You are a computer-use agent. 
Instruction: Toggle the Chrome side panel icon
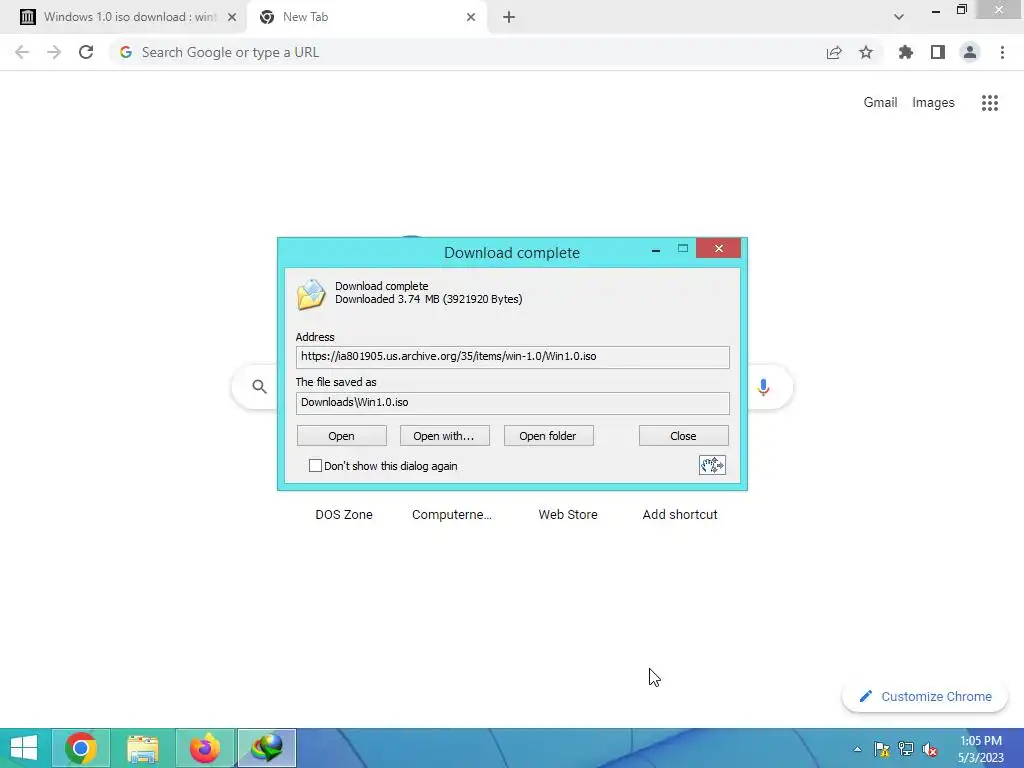click(938, 52)
